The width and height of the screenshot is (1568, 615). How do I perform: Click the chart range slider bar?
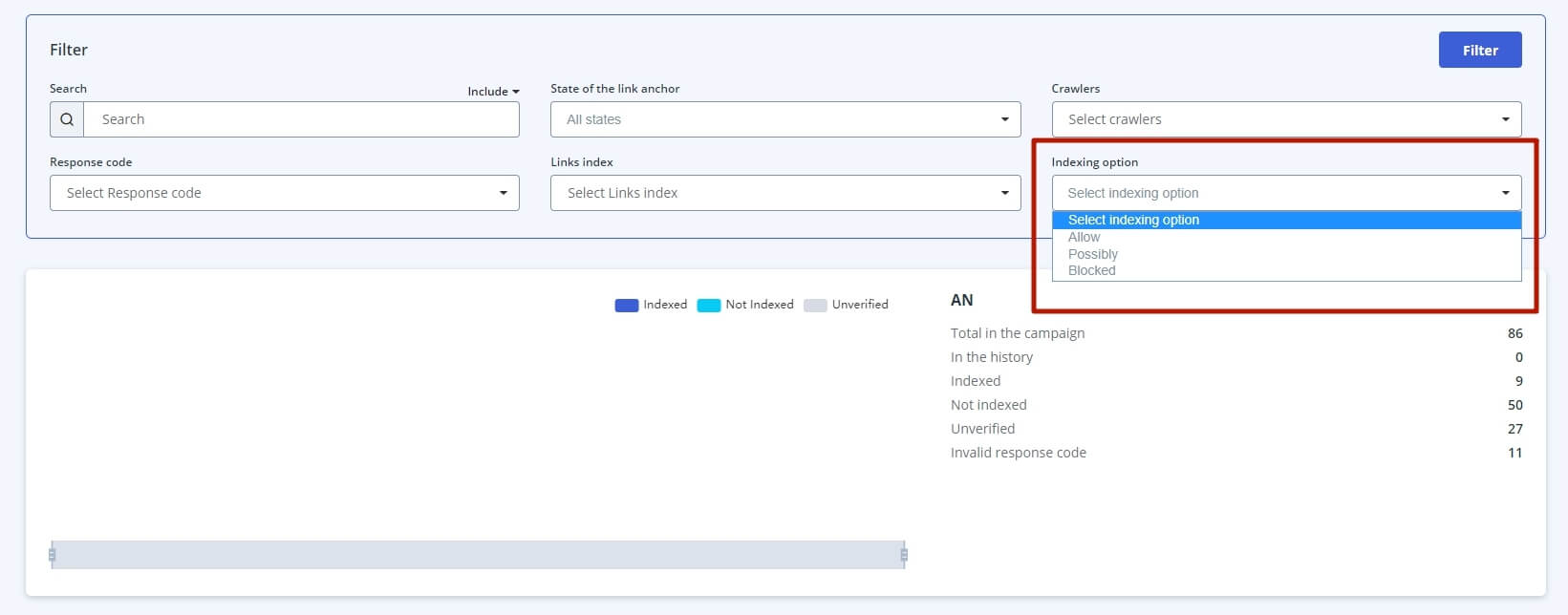[x=478, y=555]
